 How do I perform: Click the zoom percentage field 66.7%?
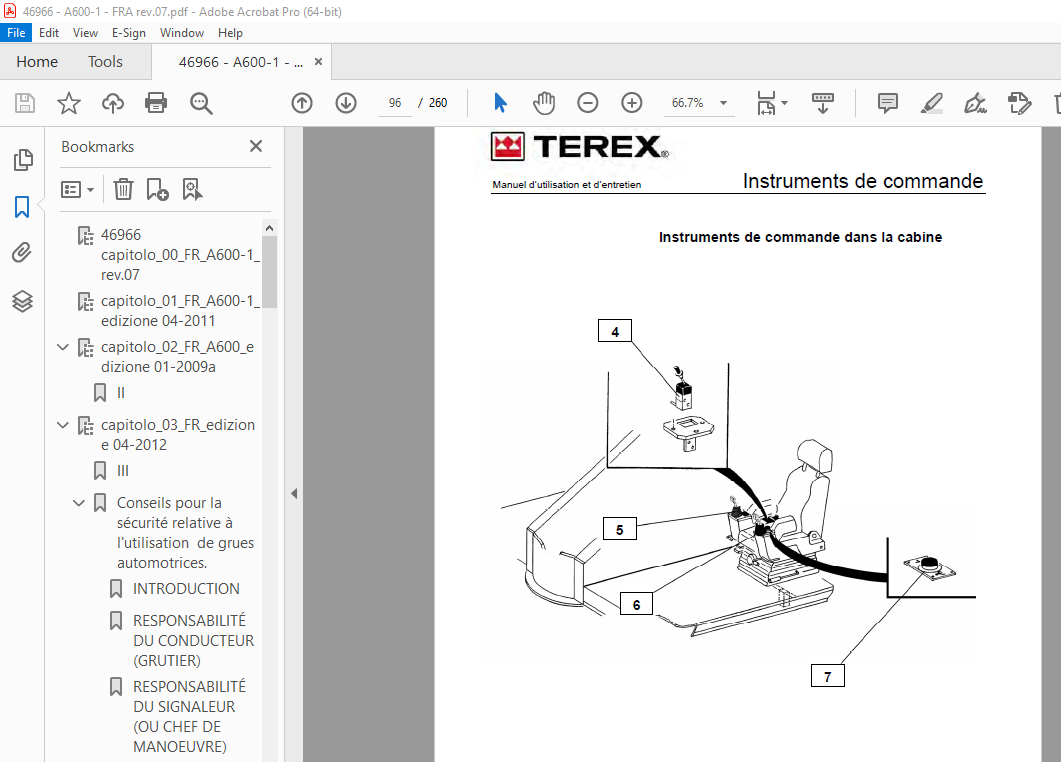pyautogui.click(x=687, y=103)
